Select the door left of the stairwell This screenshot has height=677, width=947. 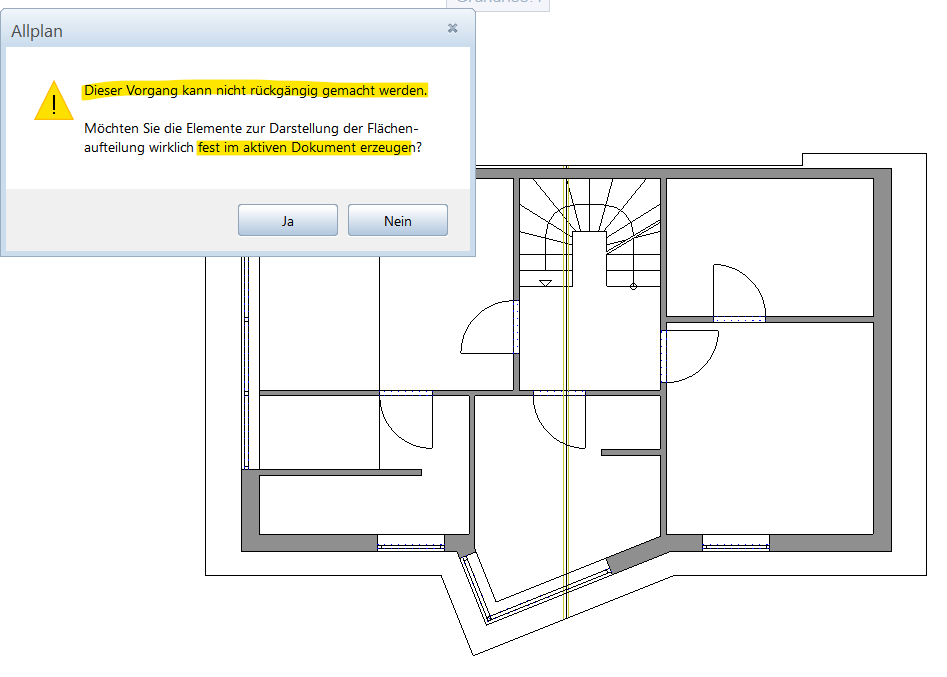point(485,330)
